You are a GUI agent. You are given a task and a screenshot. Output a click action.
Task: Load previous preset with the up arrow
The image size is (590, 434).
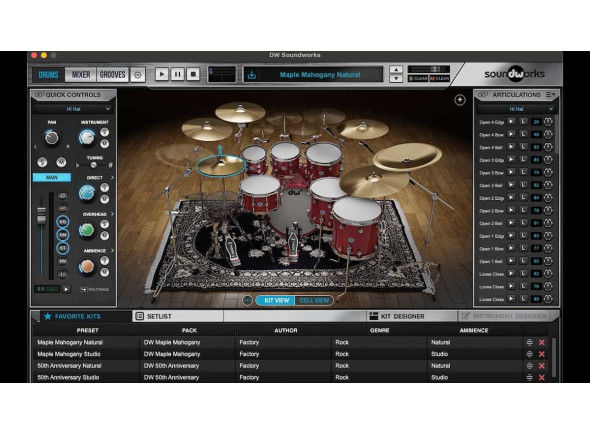pyautogui.click(x=396, y=70)
